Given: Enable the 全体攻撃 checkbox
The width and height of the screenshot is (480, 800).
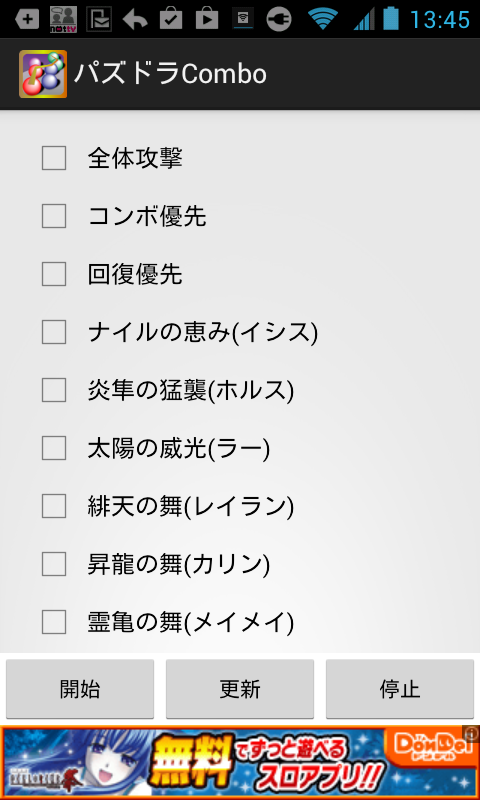Looking at the screenshot, I should tap(54, 158).
